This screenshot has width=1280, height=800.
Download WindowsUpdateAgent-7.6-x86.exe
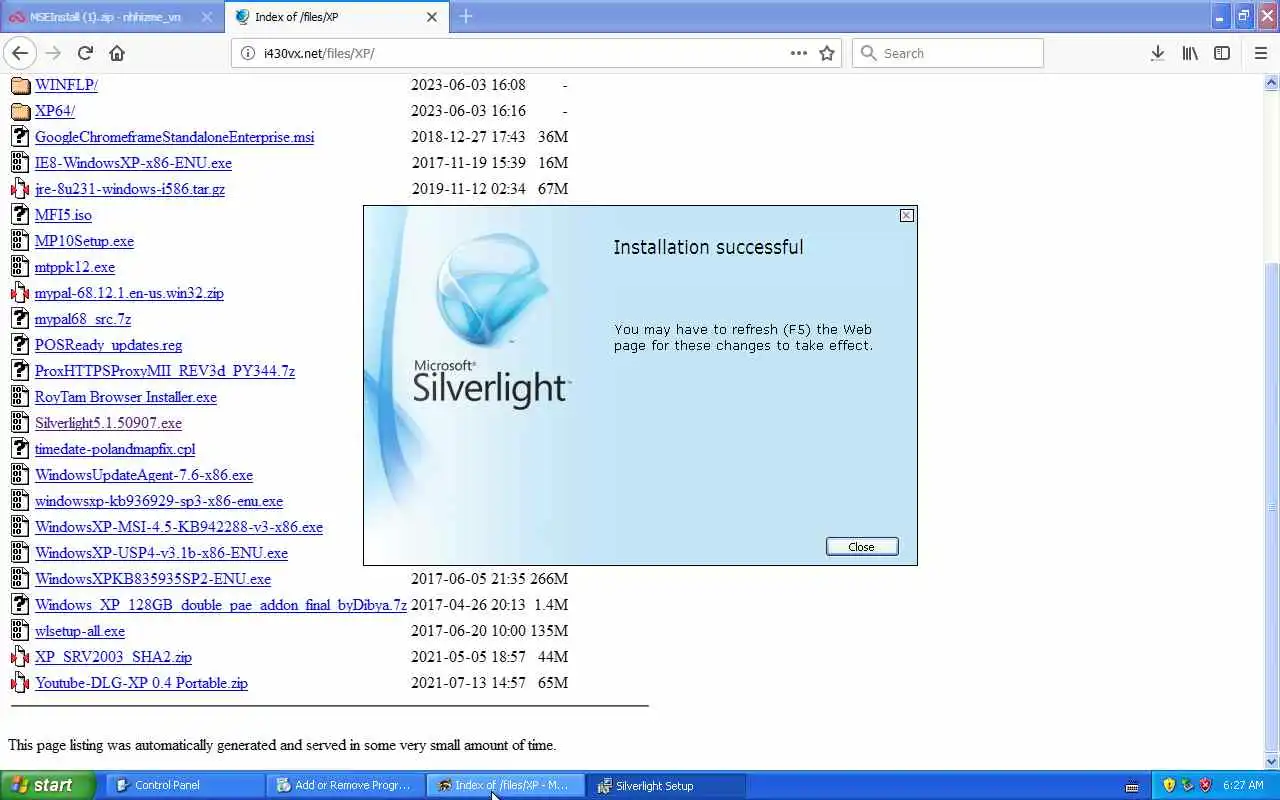click(144, 475)
